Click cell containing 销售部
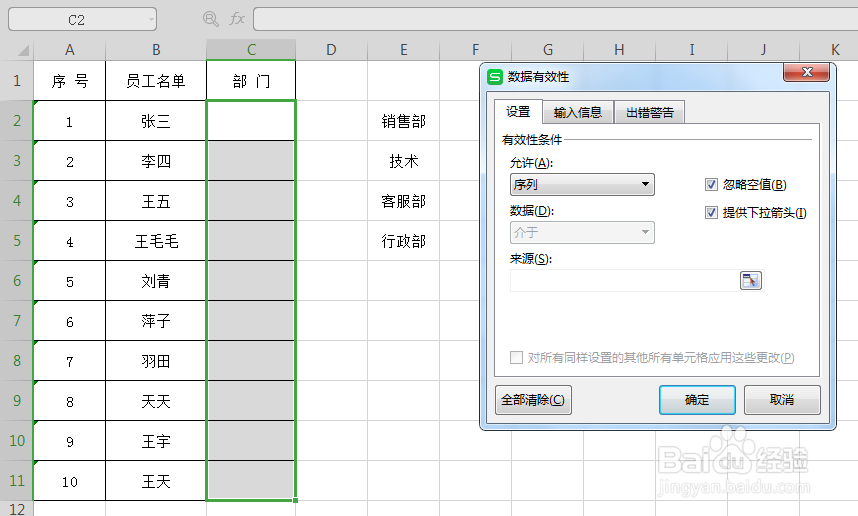 [x=404, y=121]
